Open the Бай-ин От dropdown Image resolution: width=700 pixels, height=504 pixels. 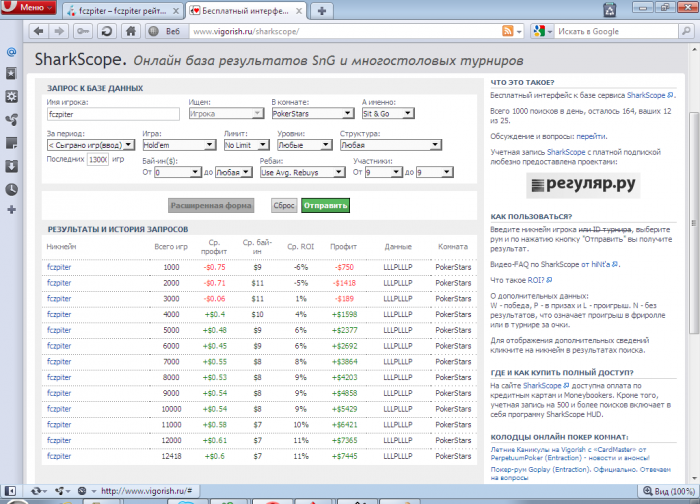pyautogui.click(x=178, y=172)
